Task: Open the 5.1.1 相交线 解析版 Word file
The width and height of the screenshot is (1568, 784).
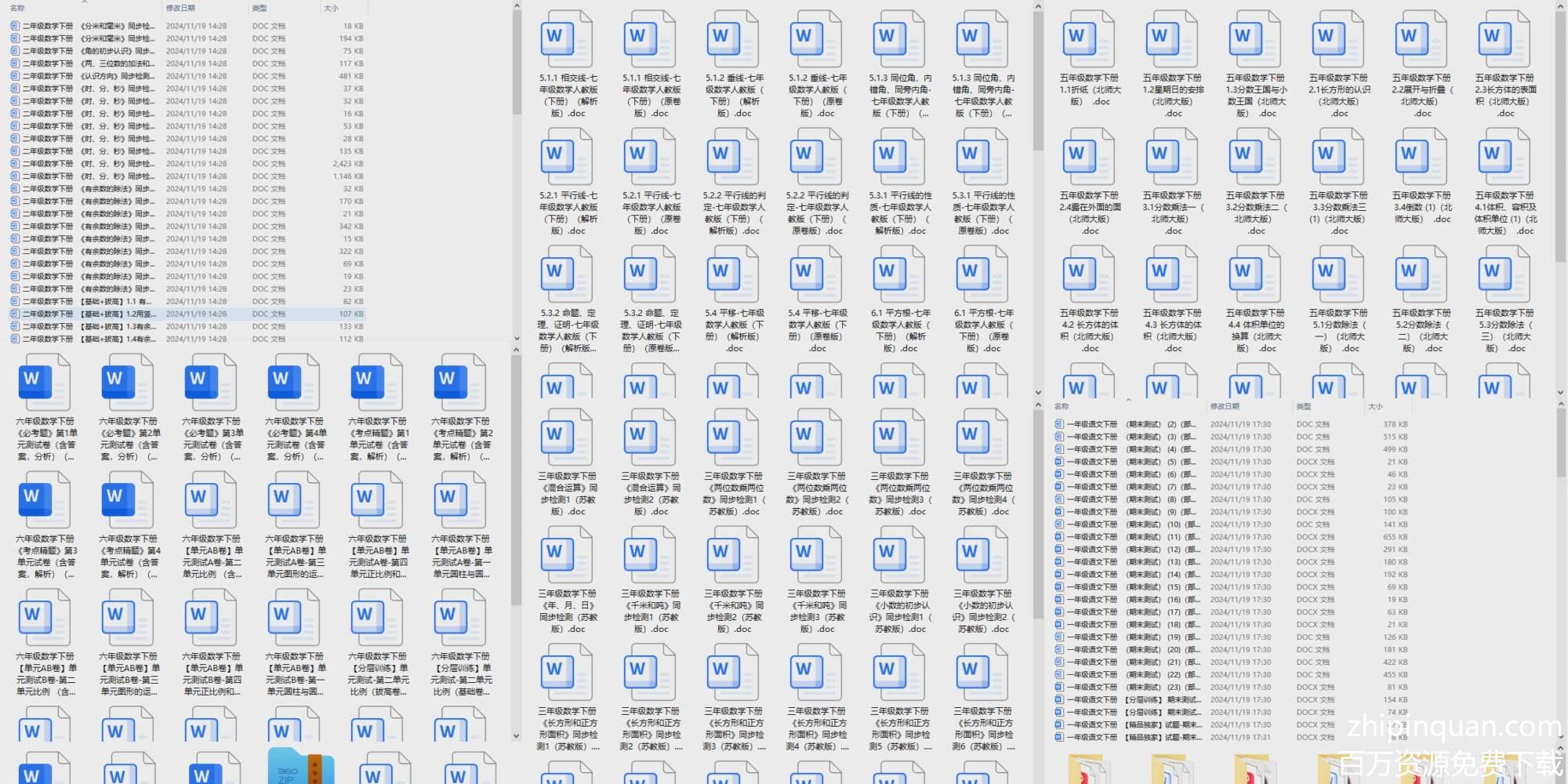Action: click(x=568, y=39)
